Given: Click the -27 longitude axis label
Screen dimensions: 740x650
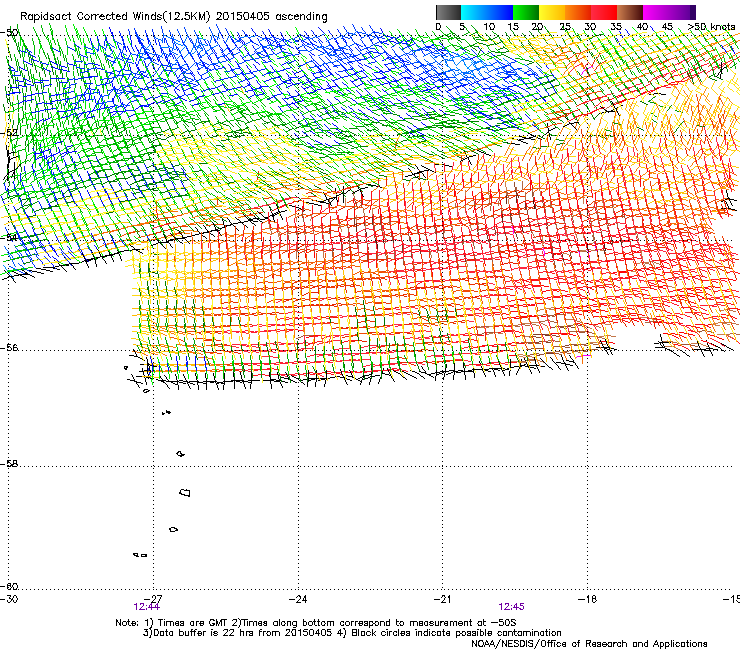Looking at the screenshot, I should pyautogui.click(x=153, y=599).
